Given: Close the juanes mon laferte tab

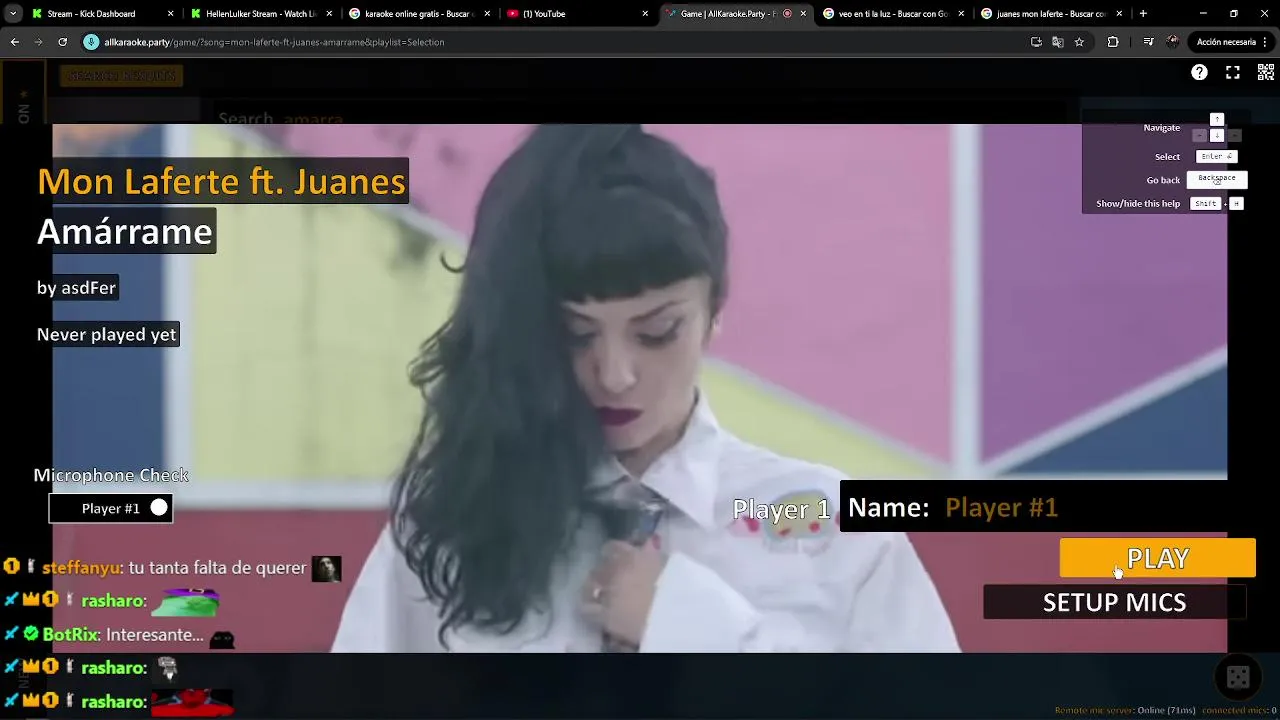Looking at the screenshot, I should click(1119, 14).
